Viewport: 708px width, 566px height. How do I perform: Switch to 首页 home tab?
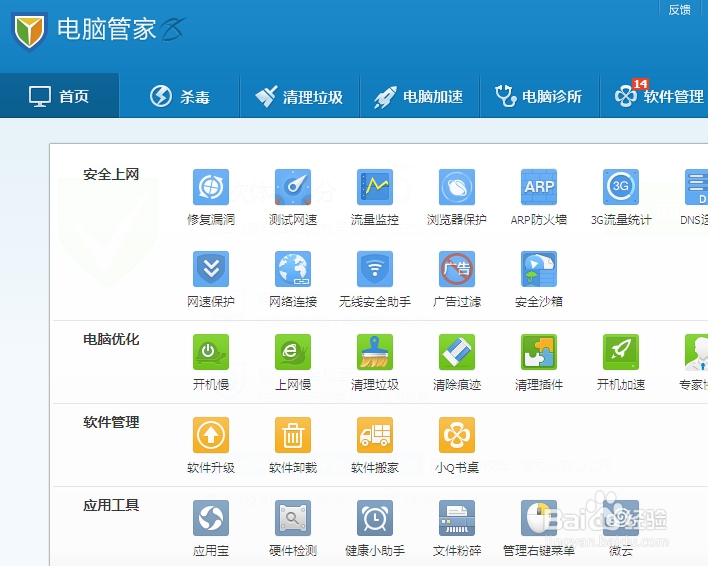coord(59,96)
